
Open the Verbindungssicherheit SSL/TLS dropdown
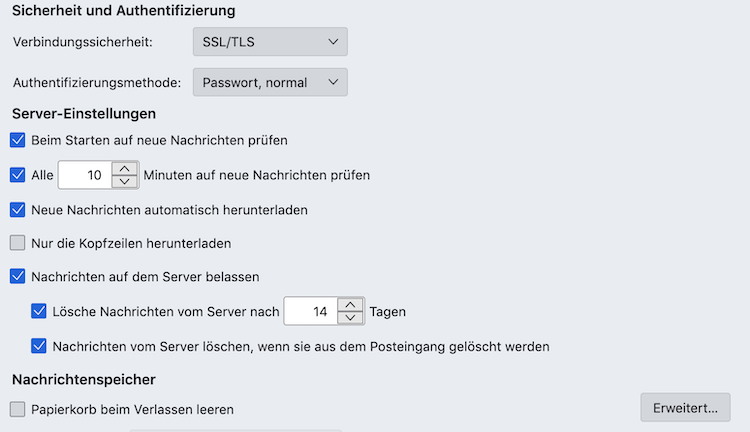(269, 42)
